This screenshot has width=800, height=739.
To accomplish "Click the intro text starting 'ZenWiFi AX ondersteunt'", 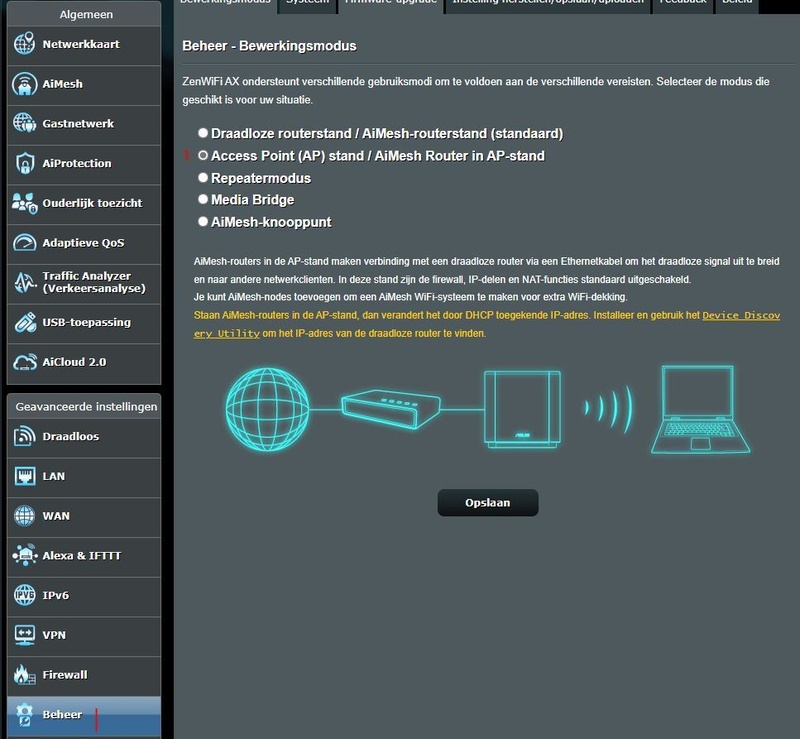I will point(476,90).
